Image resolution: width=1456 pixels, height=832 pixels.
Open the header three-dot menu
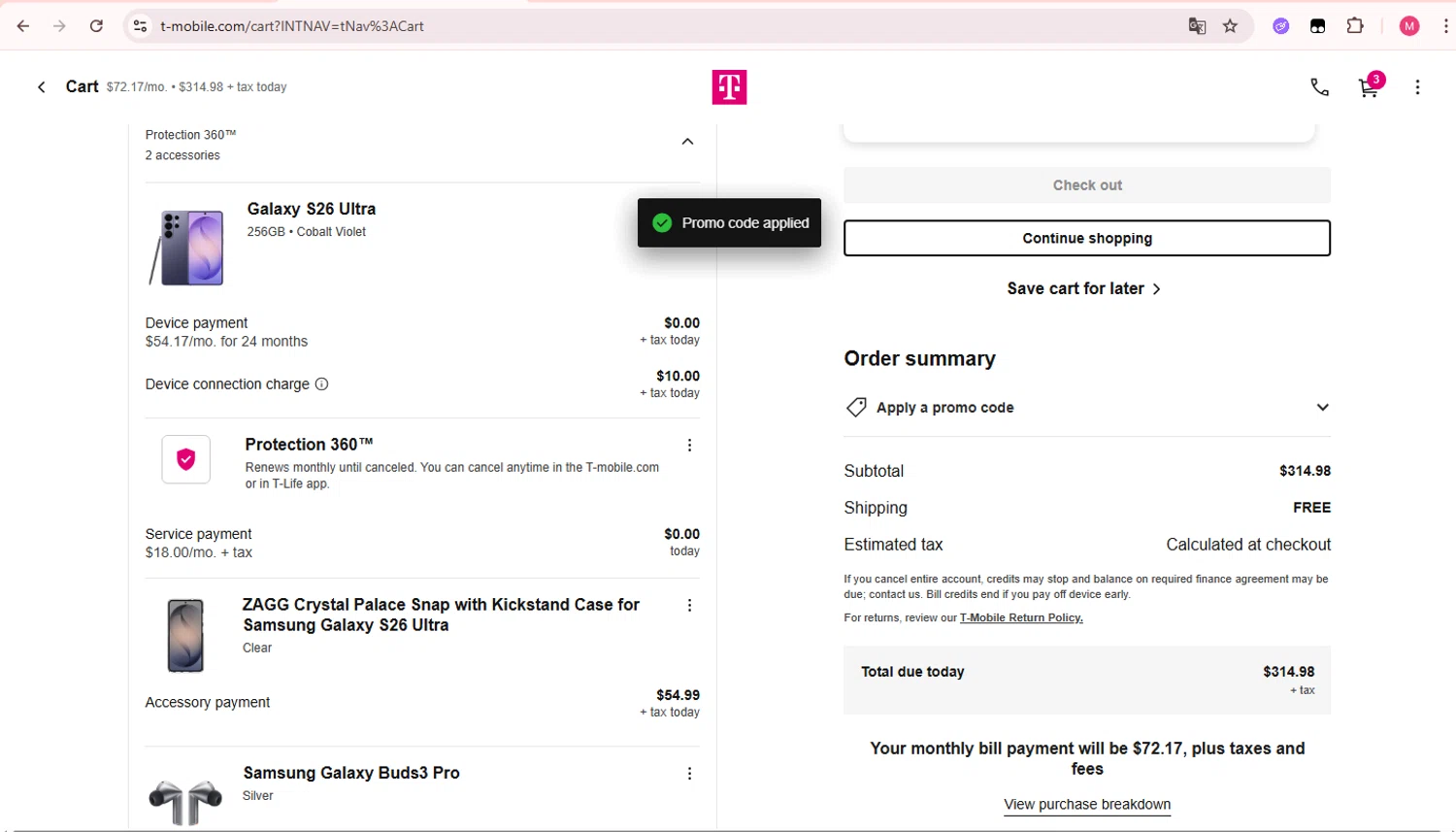click(1417, 87)
